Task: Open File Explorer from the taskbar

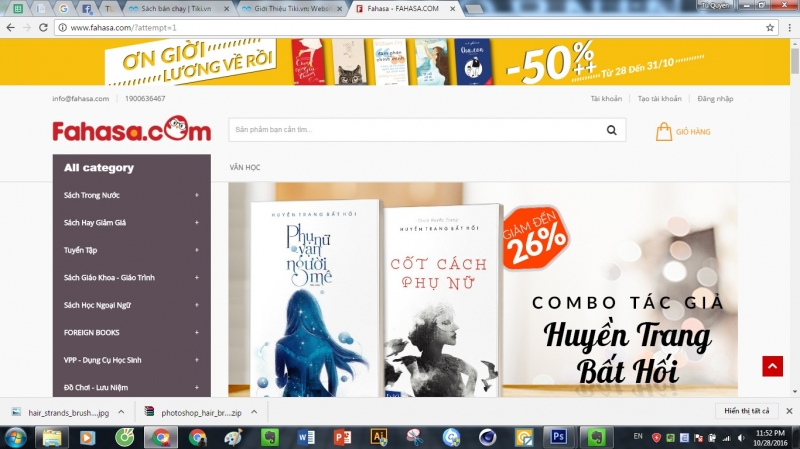Action: (x=52, y=437)
